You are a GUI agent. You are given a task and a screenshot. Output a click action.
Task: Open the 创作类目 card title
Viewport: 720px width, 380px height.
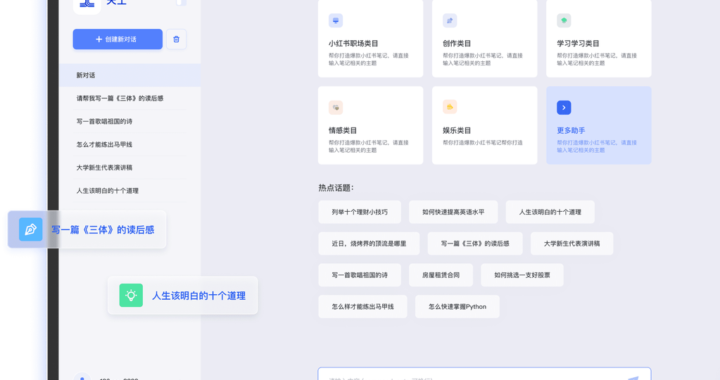tap(457, 44)
